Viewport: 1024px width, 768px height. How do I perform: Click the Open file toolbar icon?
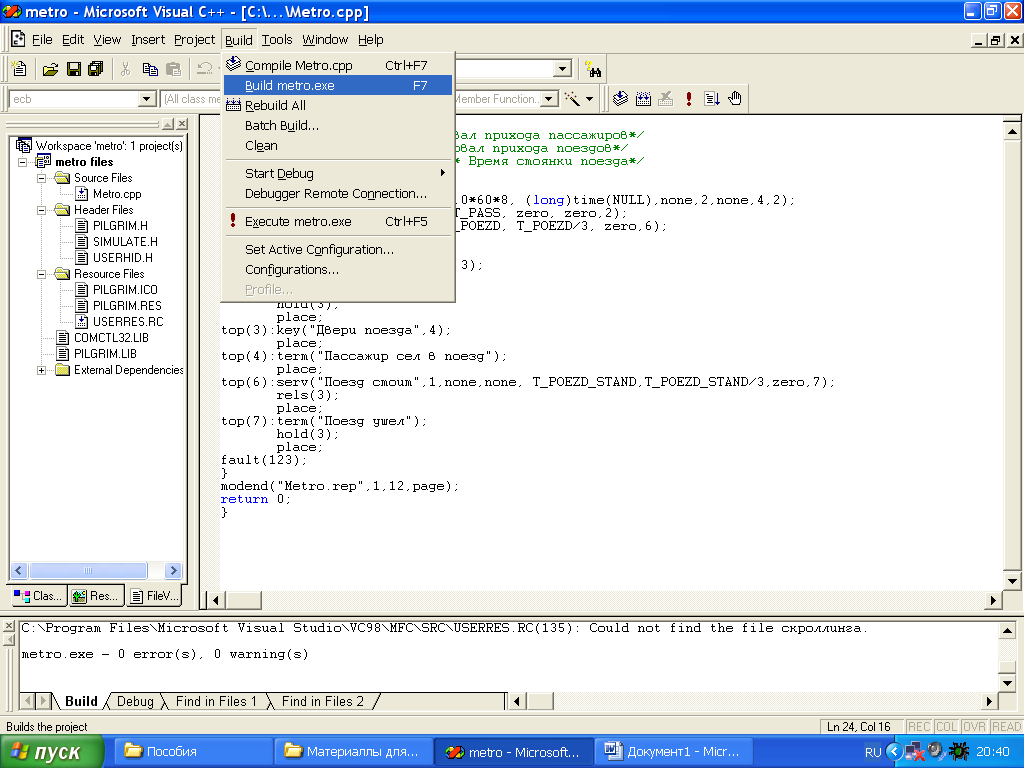click(x=50, y=69)
